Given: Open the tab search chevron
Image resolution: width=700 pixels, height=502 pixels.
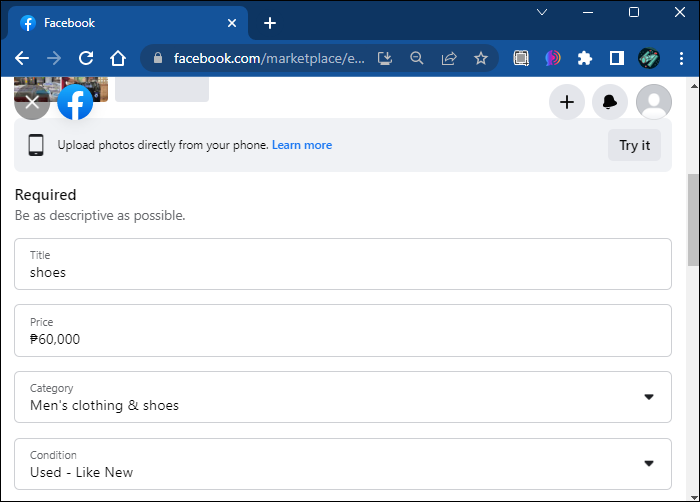Looking at the screenshot, I should 542,13.
